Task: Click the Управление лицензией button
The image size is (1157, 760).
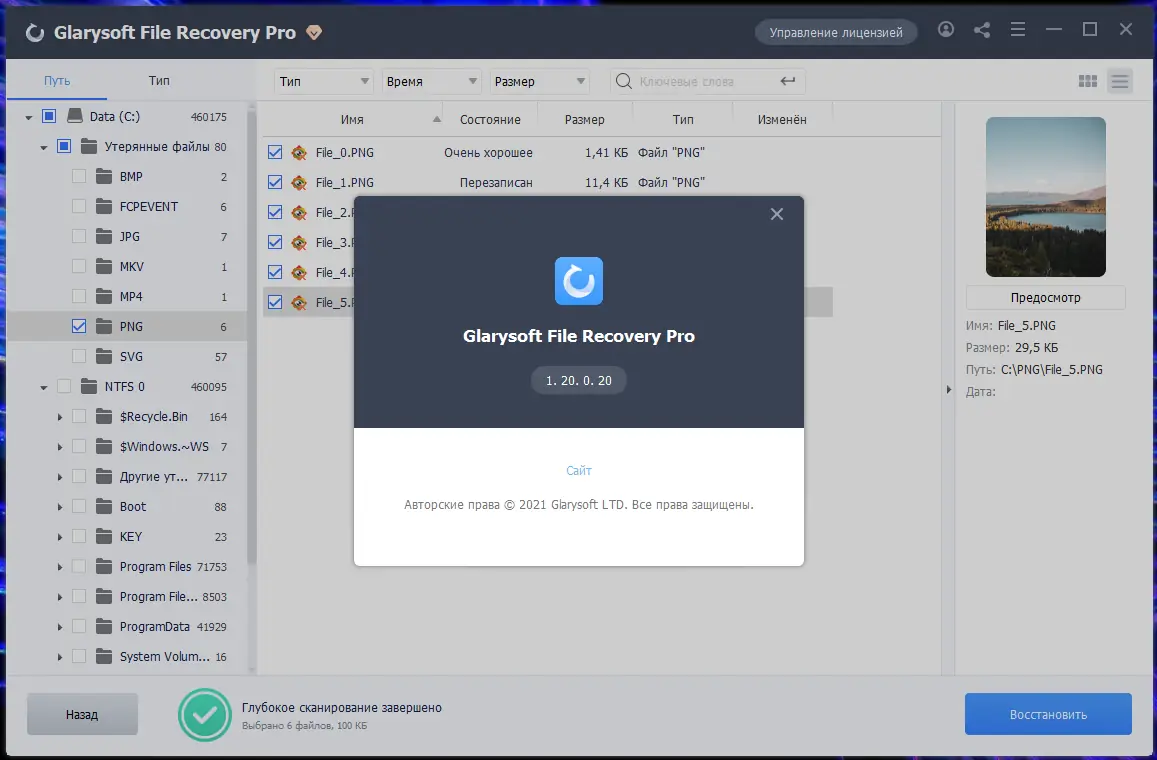Action: click(x=835, y=32)
